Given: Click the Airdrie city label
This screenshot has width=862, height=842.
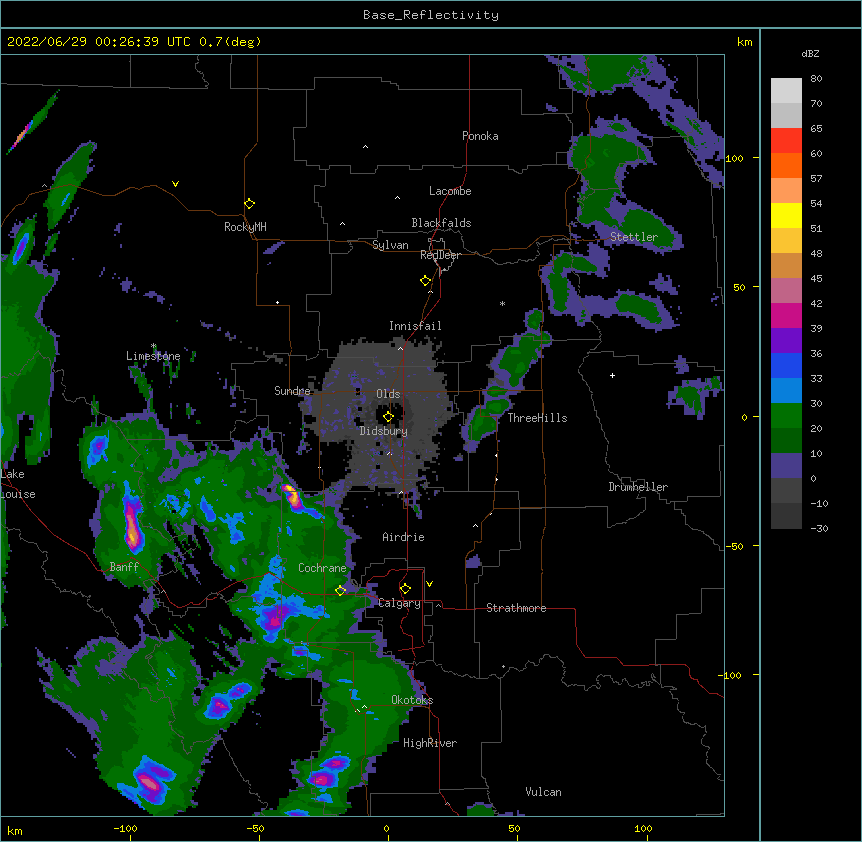Looking at the screenshot, I should (x=404, y=537).
